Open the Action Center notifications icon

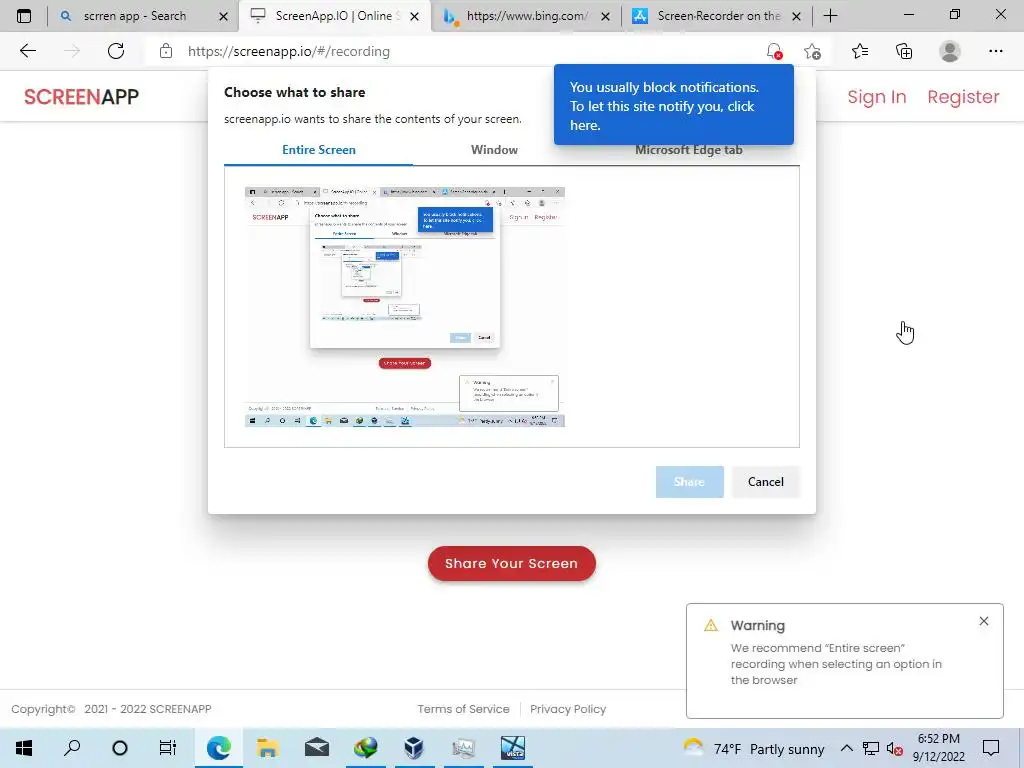click(991, 748)
